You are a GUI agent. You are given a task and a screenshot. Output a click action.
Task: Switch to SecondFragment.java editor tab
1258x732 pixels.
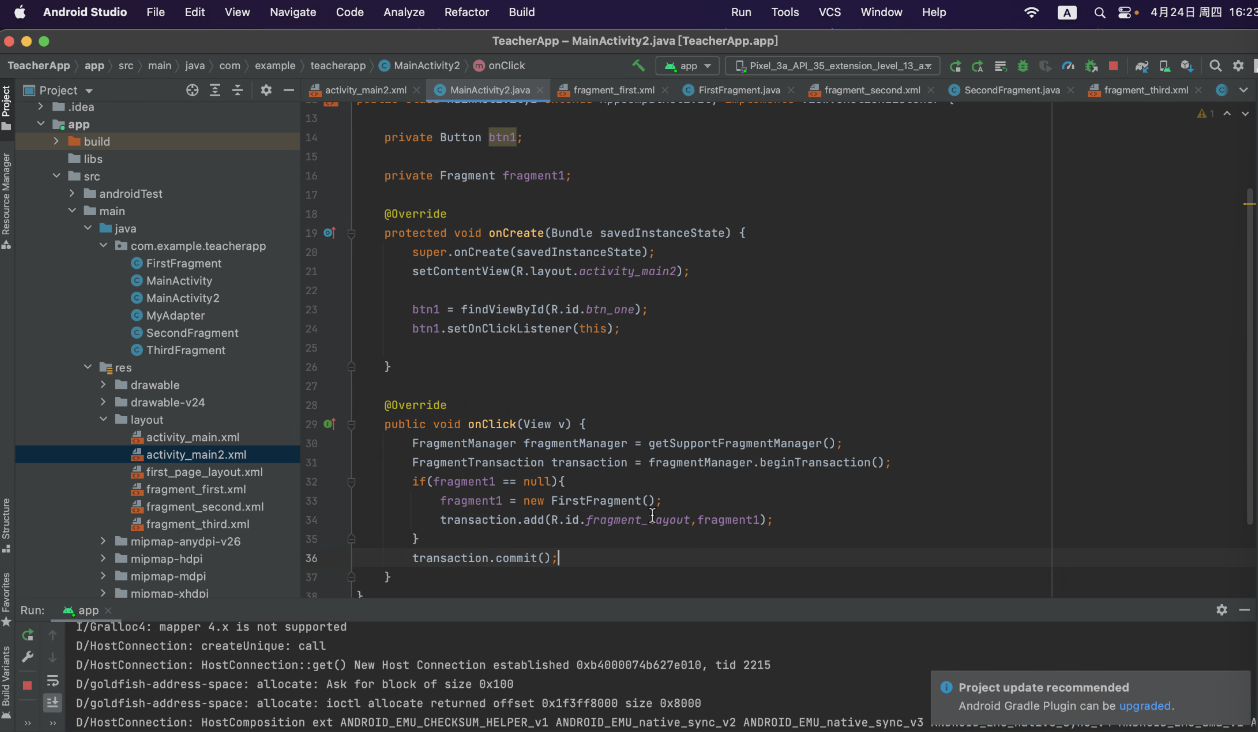coord(1012,90)
